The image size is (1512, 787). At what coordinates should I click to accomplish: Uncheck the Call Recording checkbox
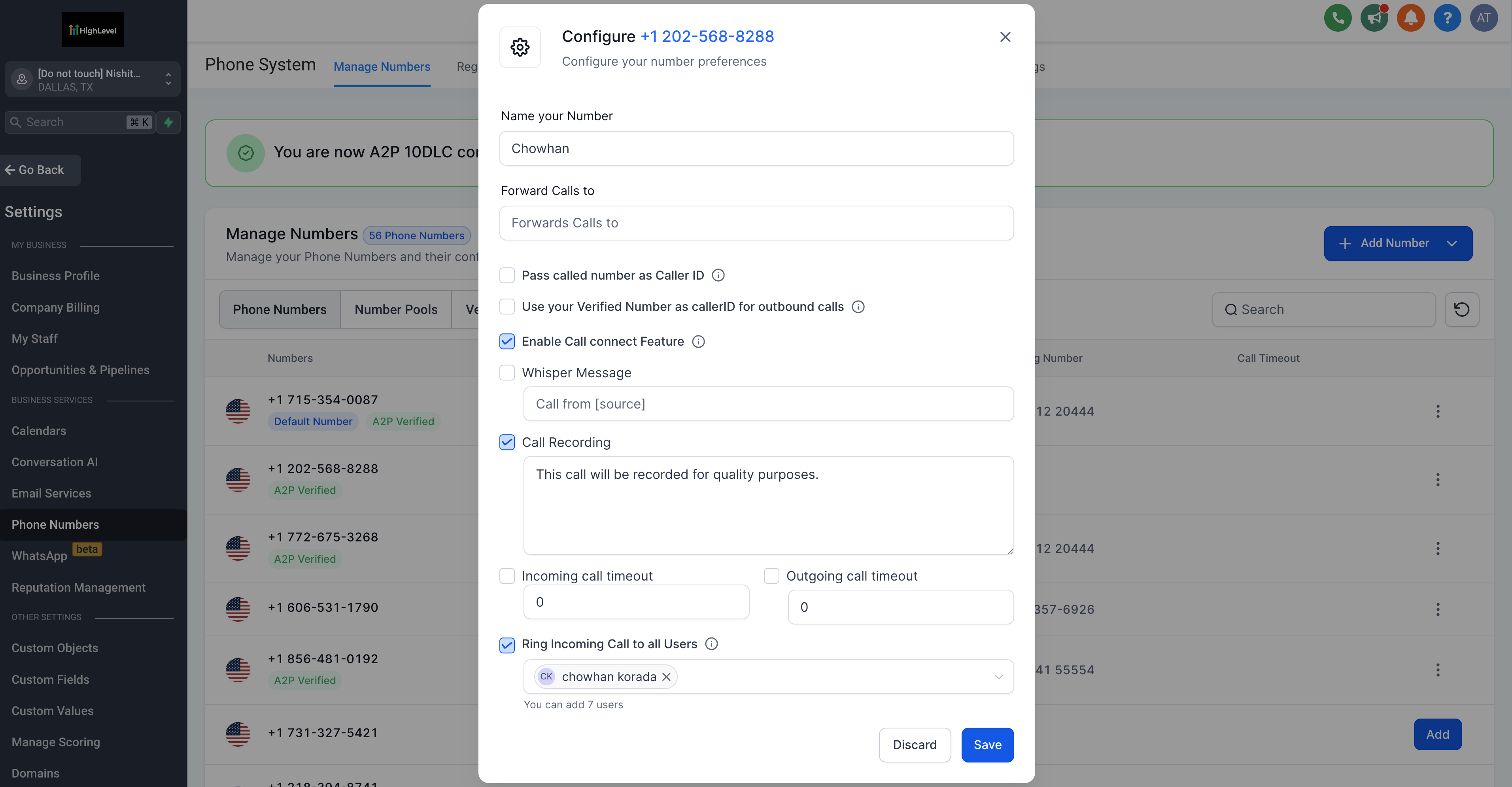pyautogui.click(x=507, y=443)
